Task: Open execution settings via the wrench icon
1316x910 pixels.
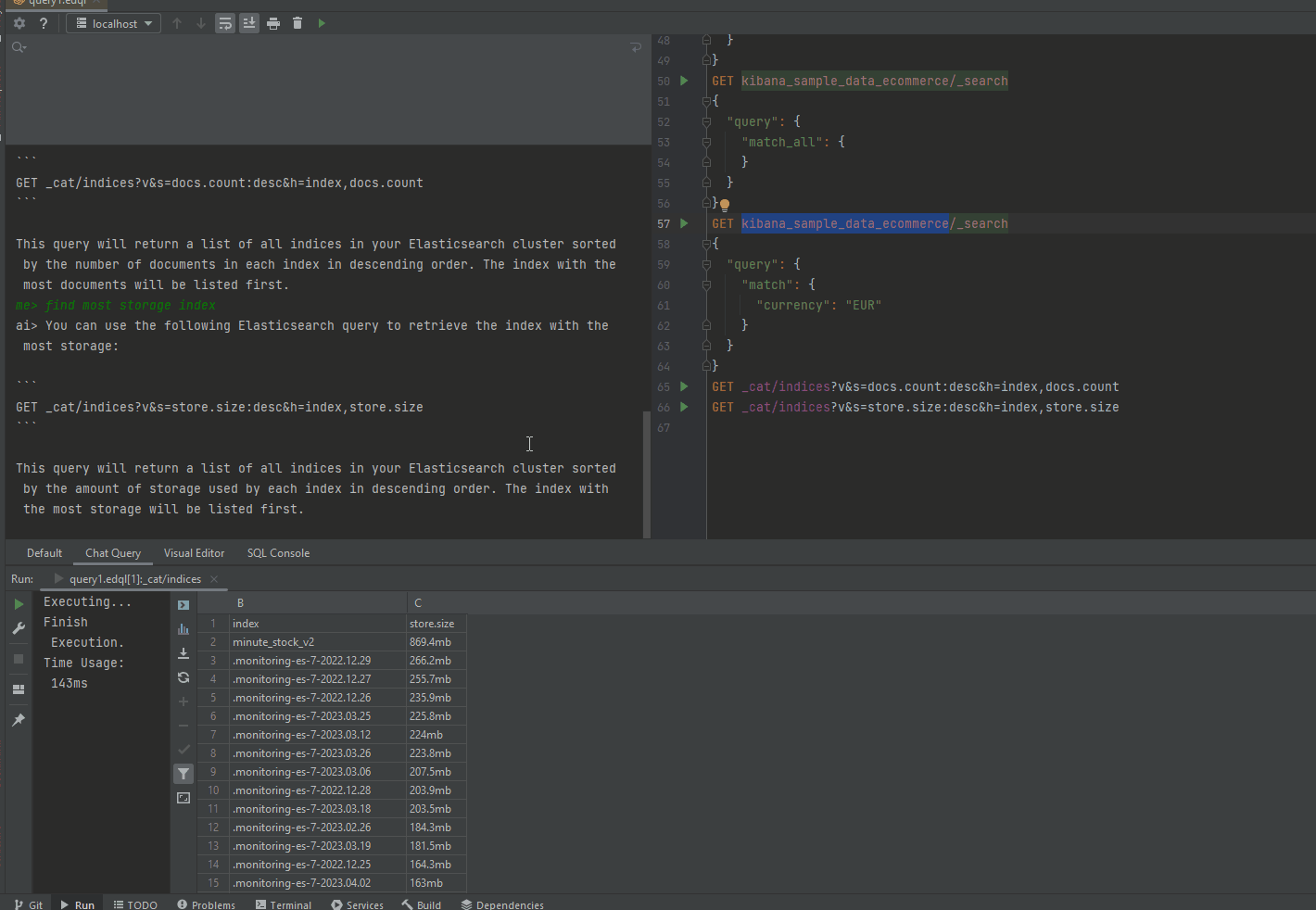Action: tap(19, 628)
